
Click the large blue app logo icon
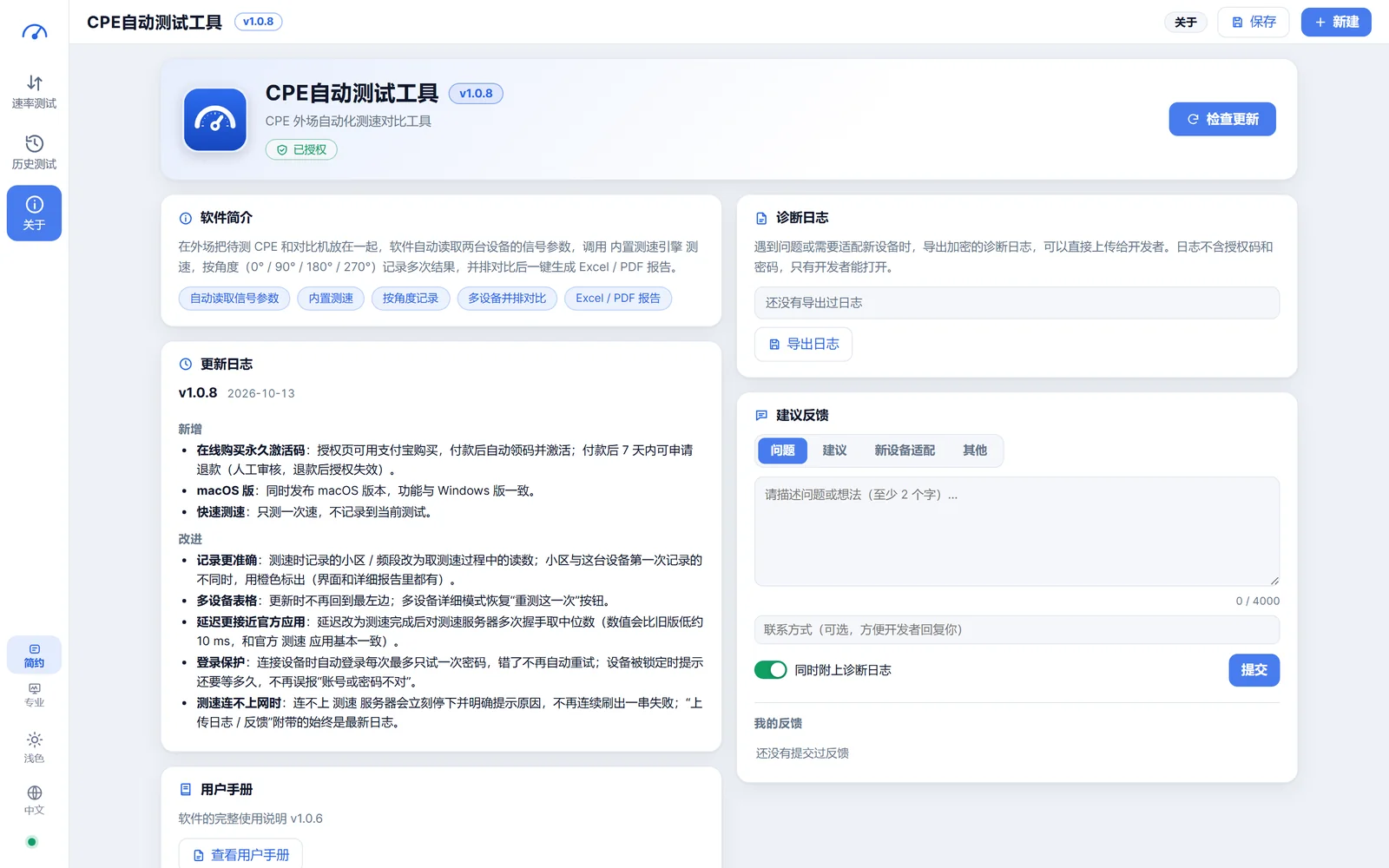pos(215,120)
